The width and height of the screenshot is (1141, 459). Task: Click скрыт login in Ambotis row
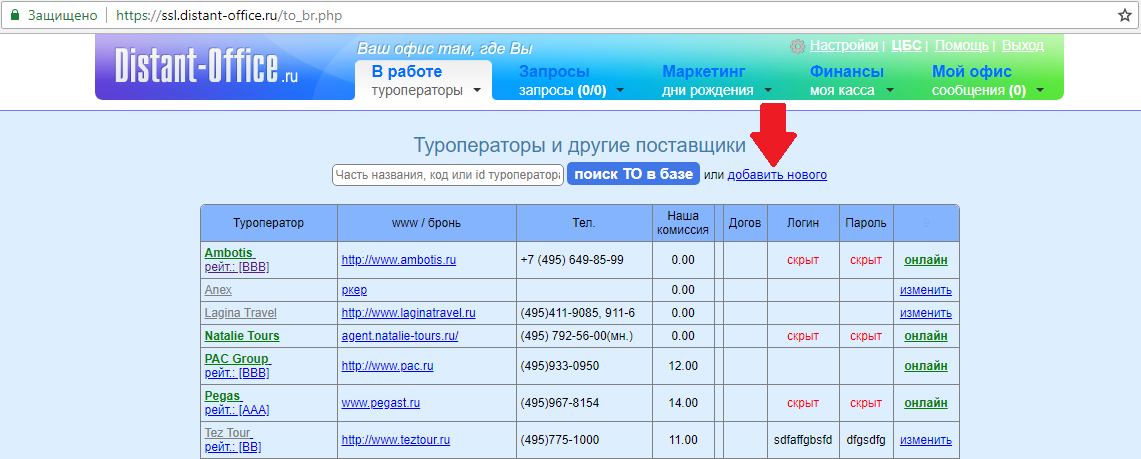coord(803,260)
